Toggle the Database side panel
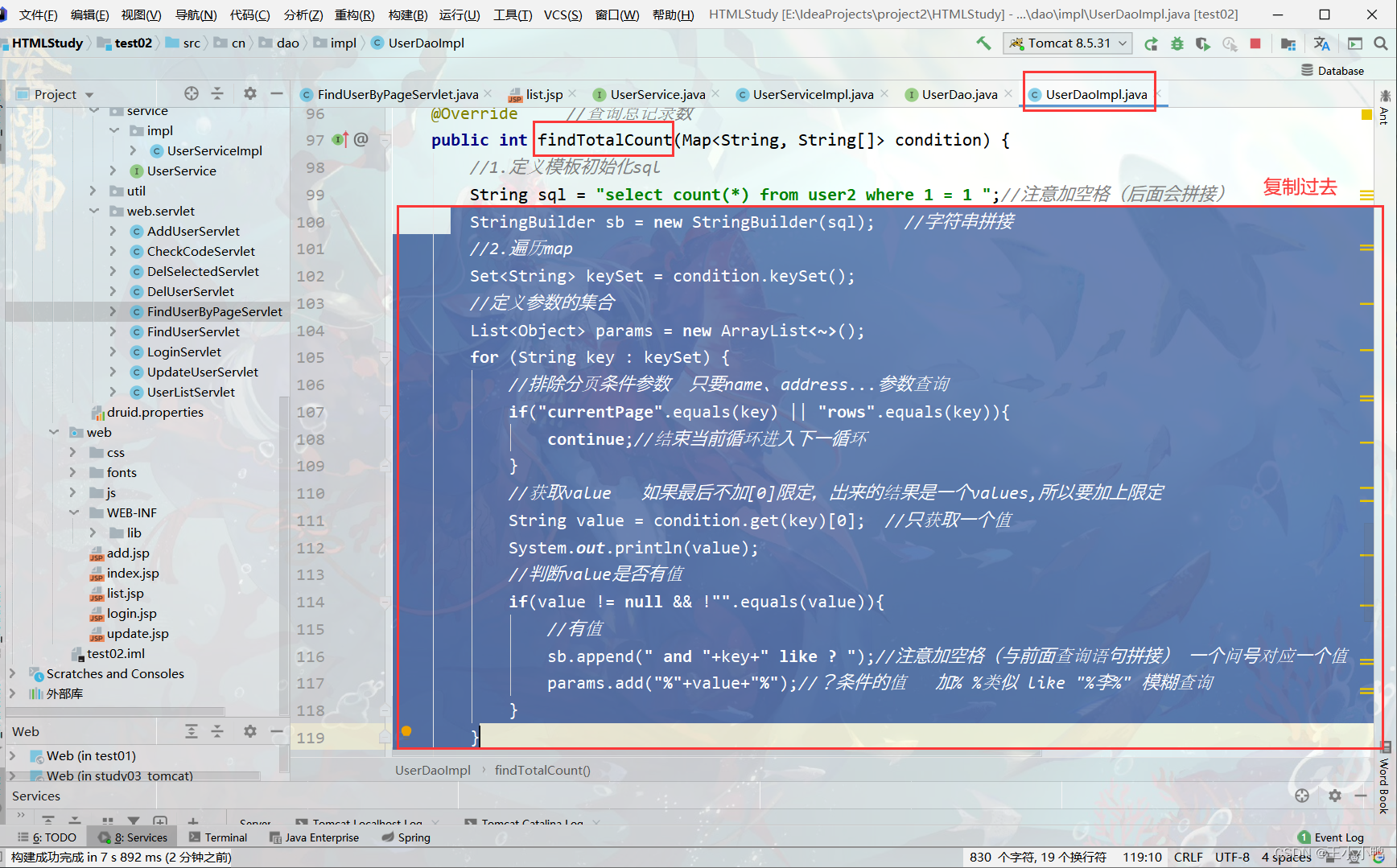Image resolution: width=1397 pixels, height=868 pixels. point(1333,71)
